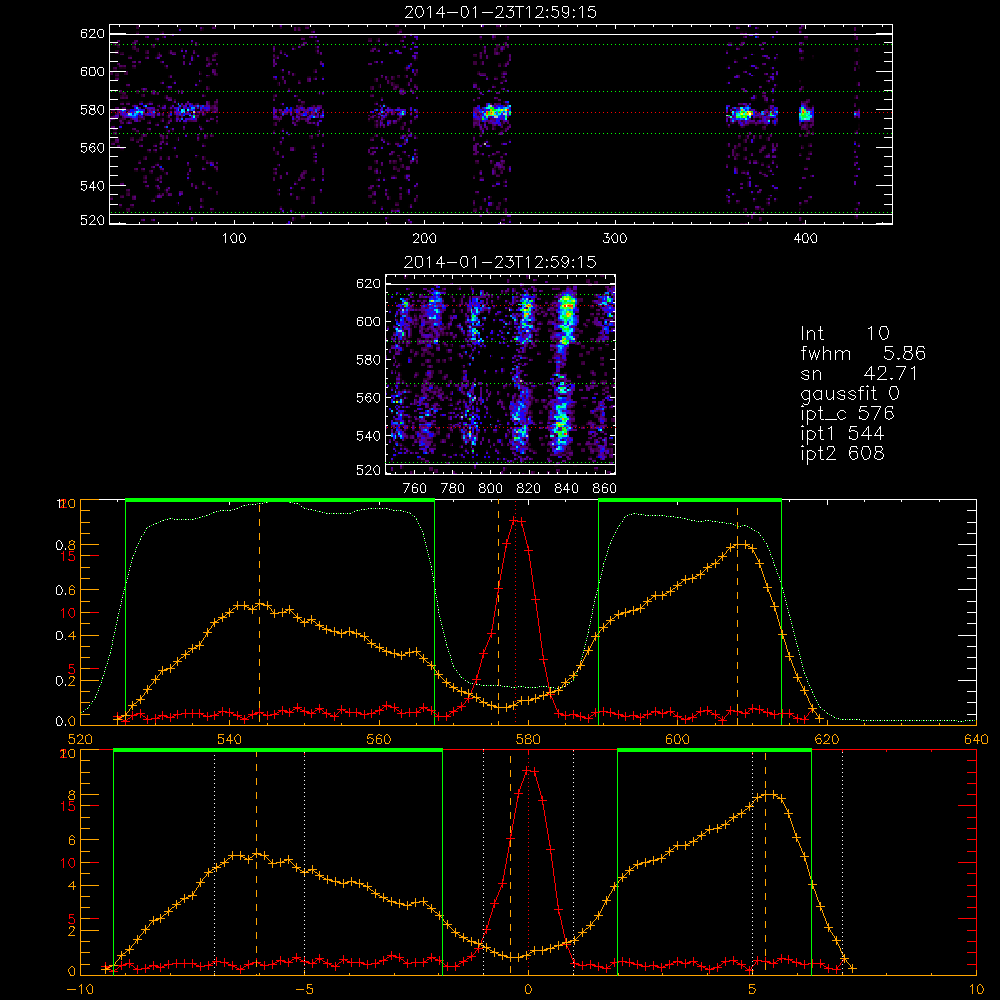Select the 'gaussfit 0' readout text
This screenshot has height=1000, width=1000.
coord(849,393)
